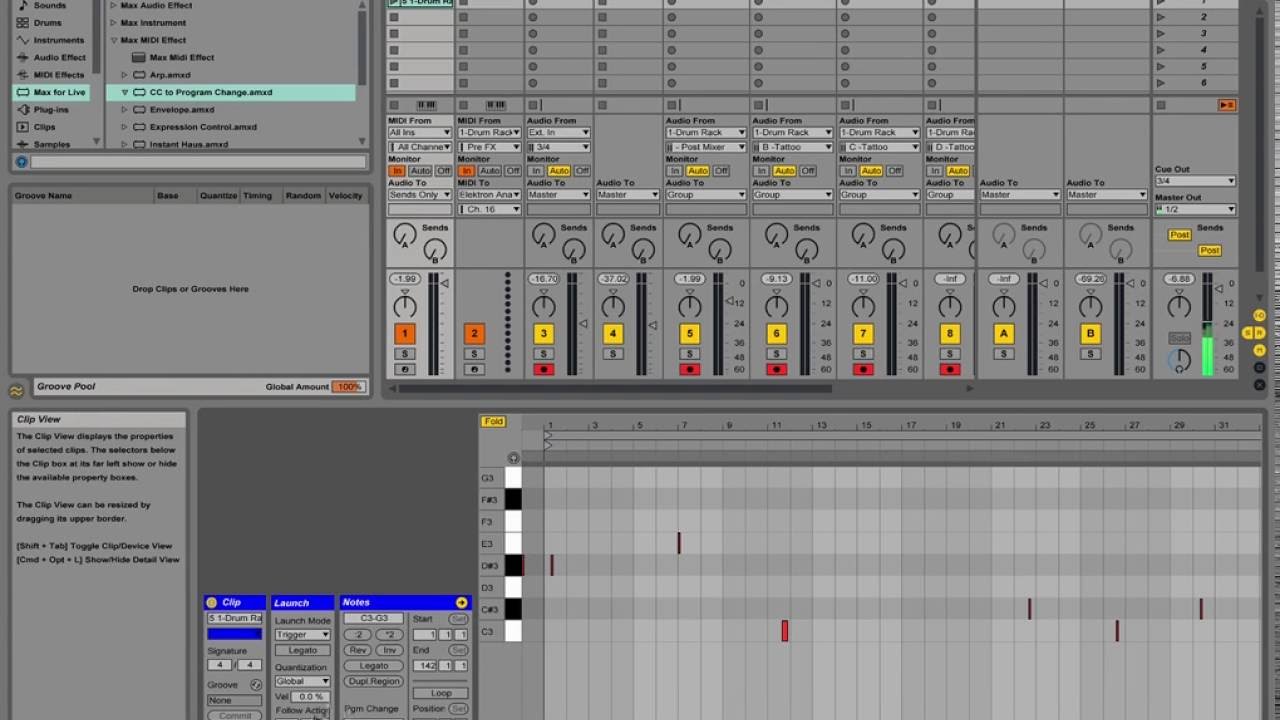Open Launch Mode Trigger dropdown
Image resolution: width=1280 pixels, height=720 pixels.
[302, 635]
